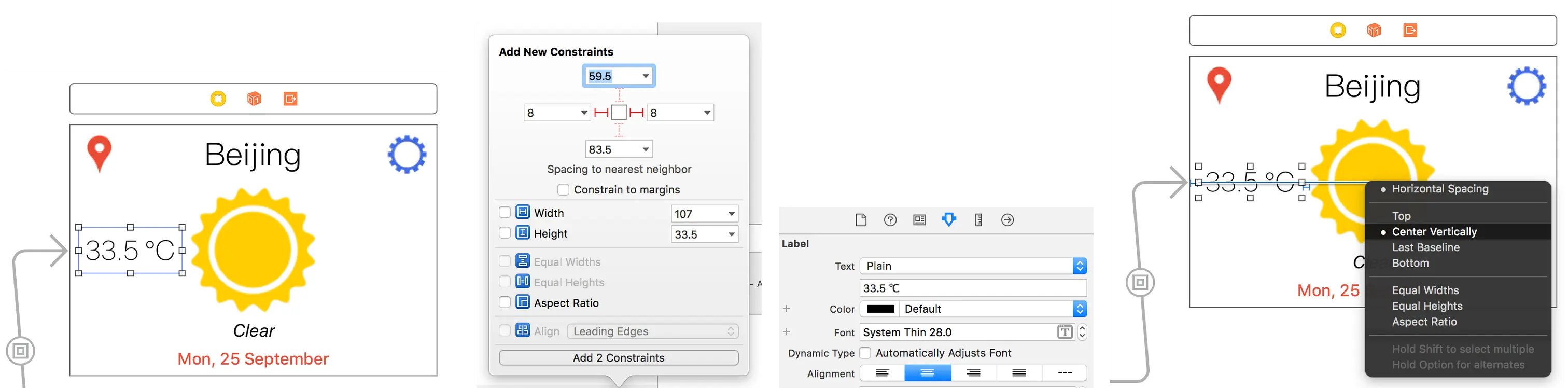1568x388 pixels.
Task: Select the gear button in the popup-menu scene
Action: coord(1527,86)
